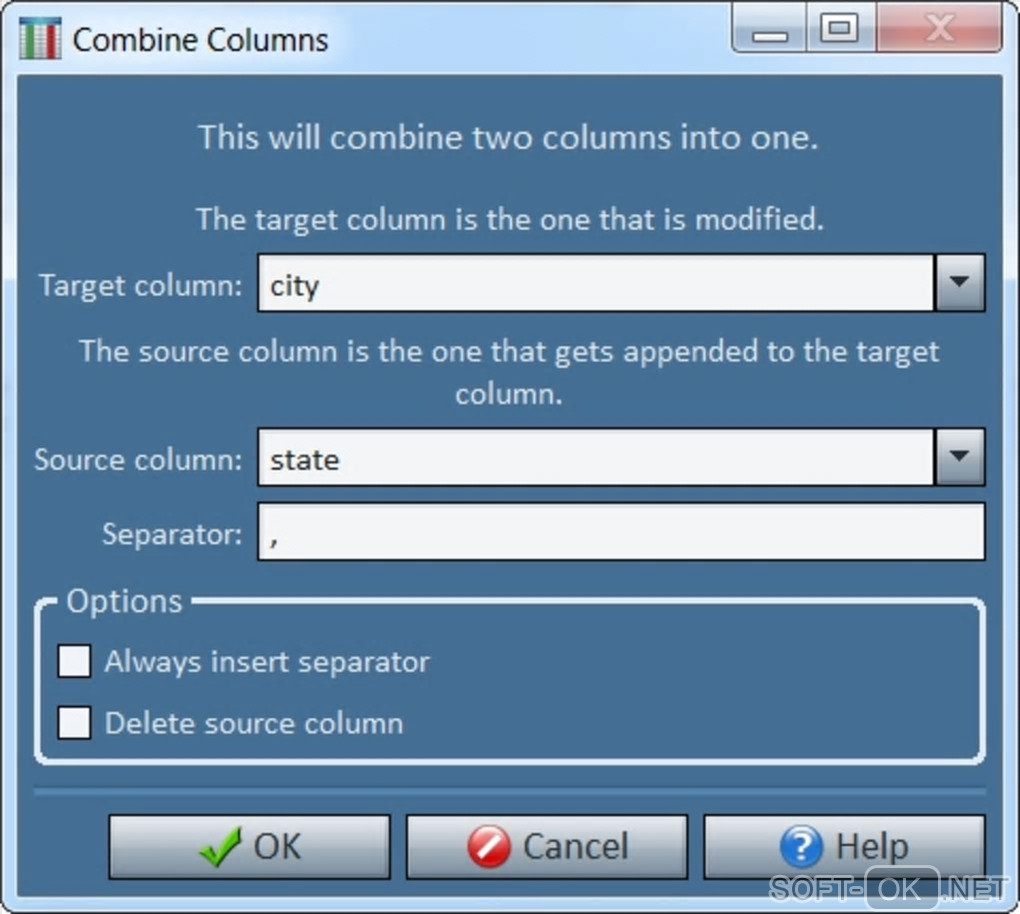Select the Source column field showing state
Viewport: 1020px width, 914px height.
click(595, 458)
